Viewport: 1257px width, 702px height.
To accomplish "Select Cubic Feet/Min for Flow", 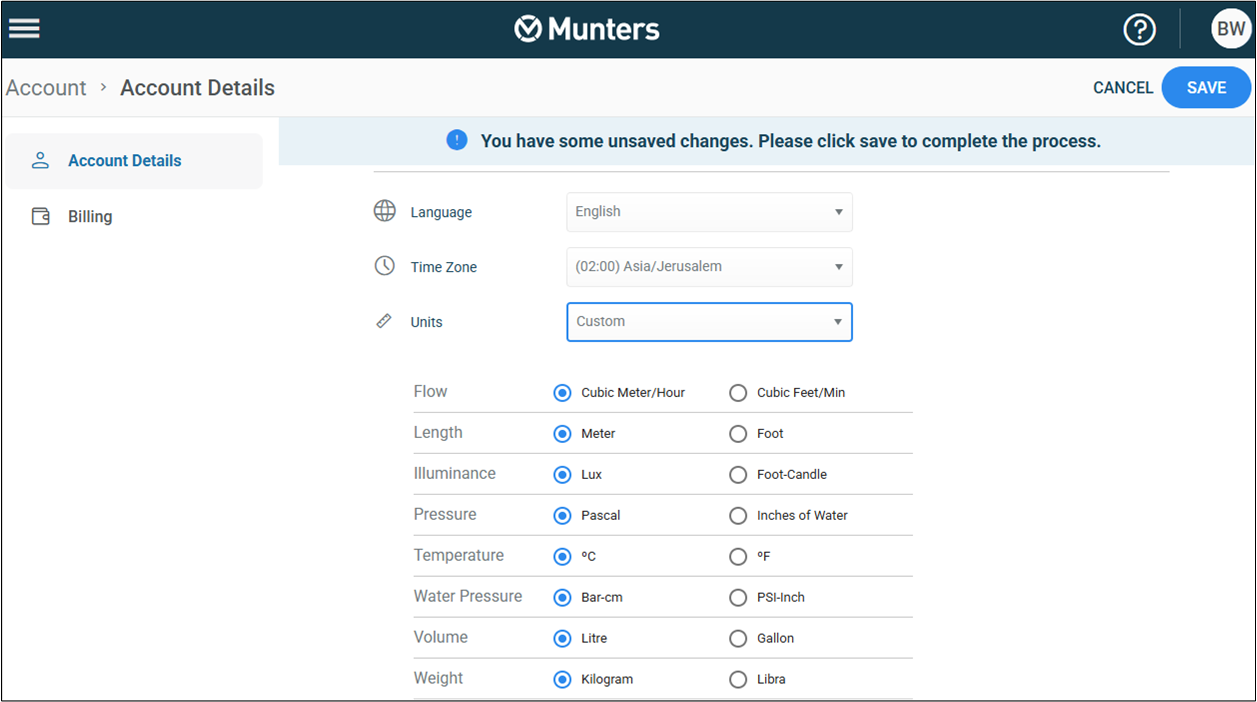I will pos(738,393).
